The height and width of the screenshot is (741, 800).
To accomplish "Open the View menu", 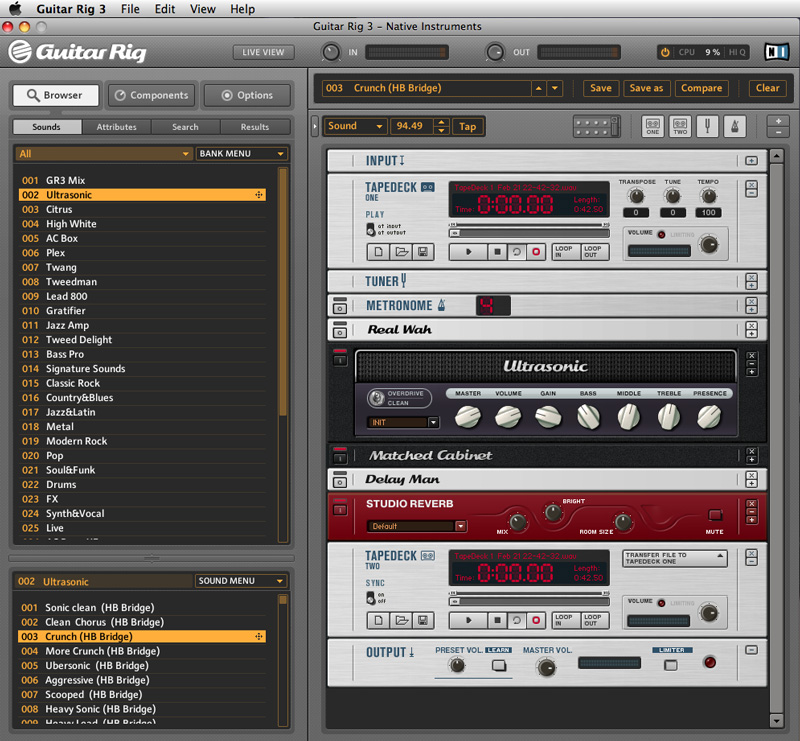I will coord(202,9).
